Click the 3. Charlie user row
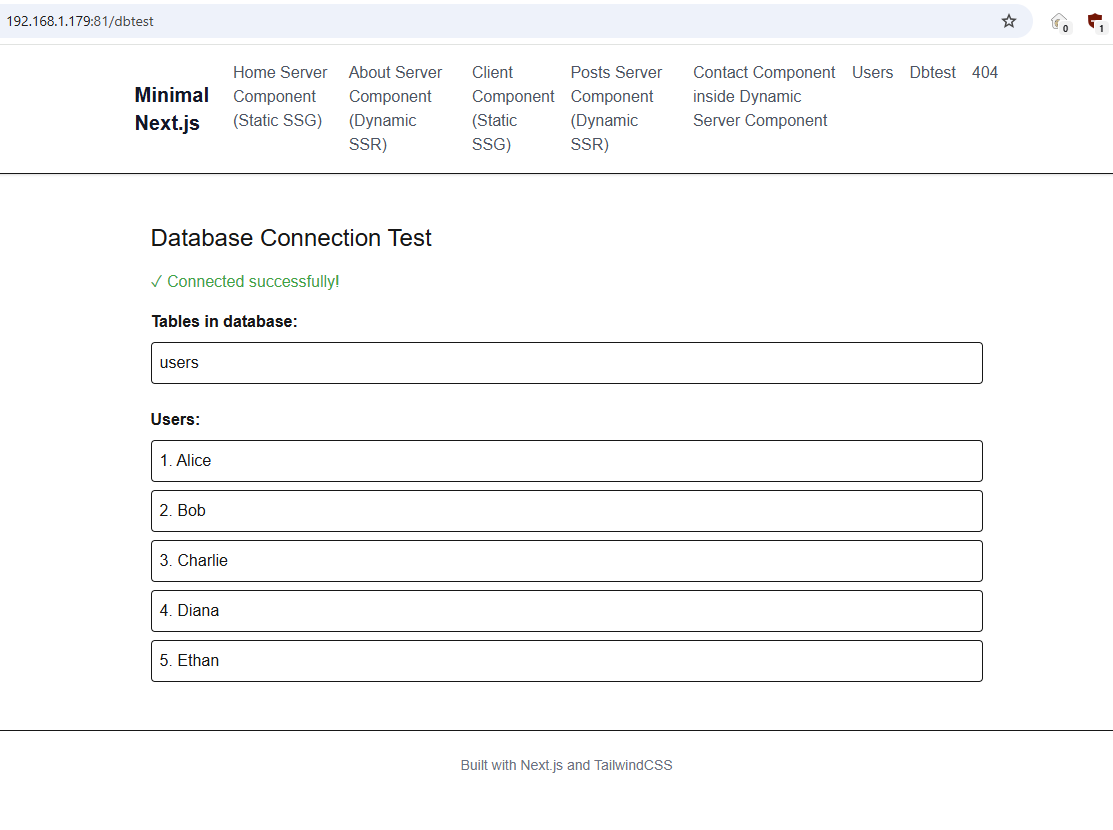This screenshot has width=1113, height=830. 566,561
